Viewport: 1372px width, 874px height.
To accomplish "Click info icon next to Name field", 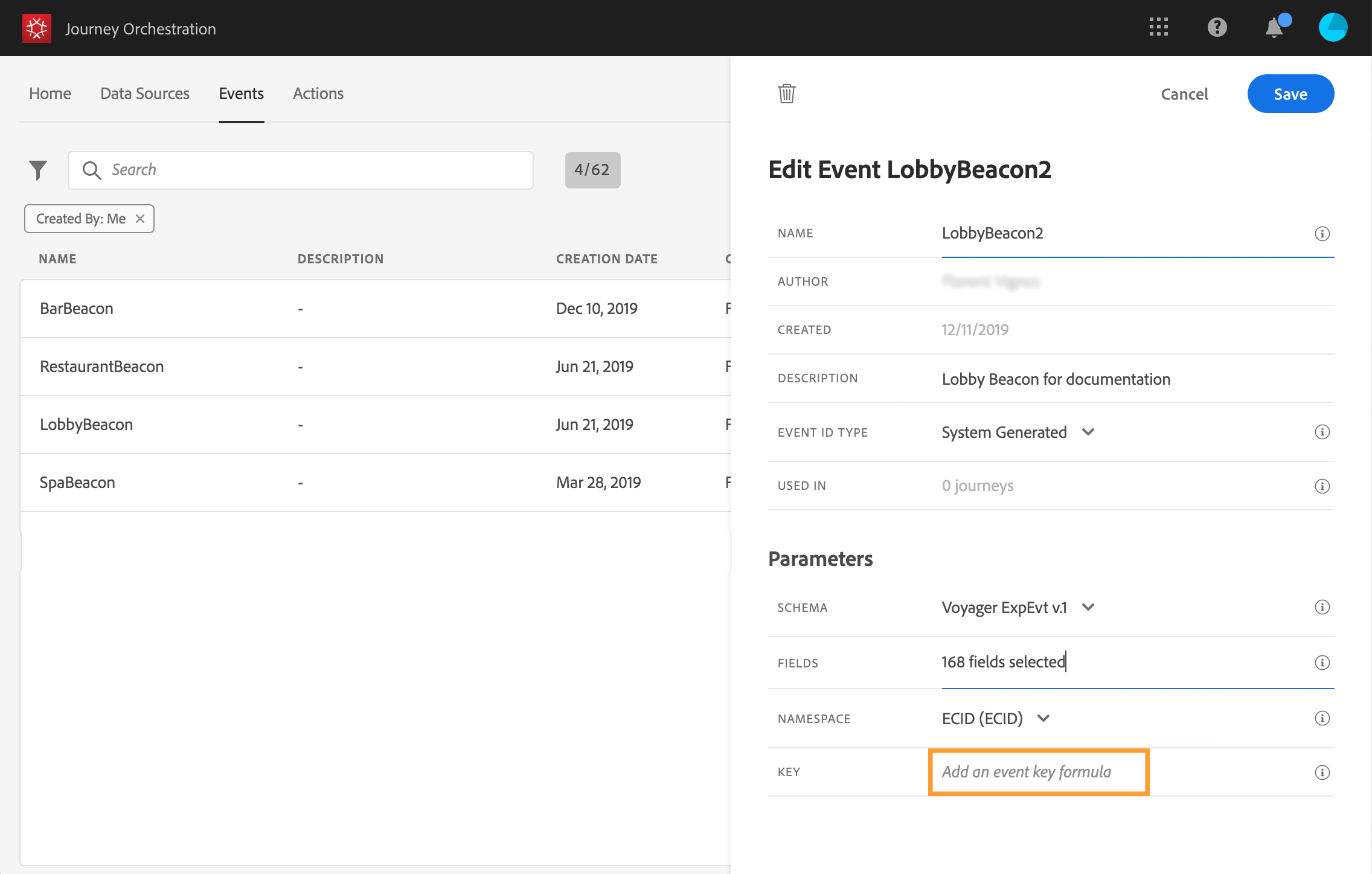I will click(1322, 234).
